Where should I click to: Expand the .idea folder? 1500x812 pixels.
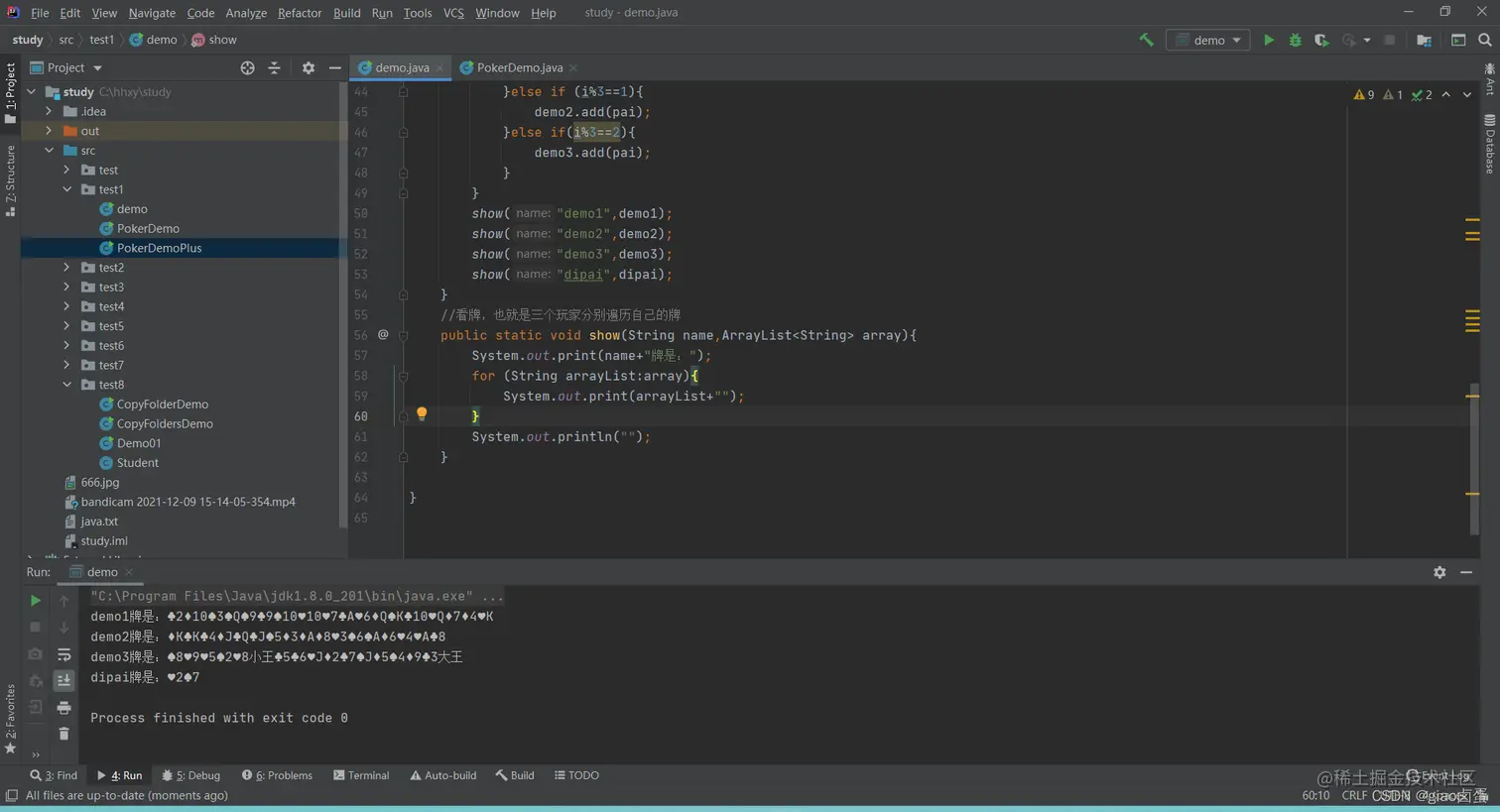click(x=49, y=111)
